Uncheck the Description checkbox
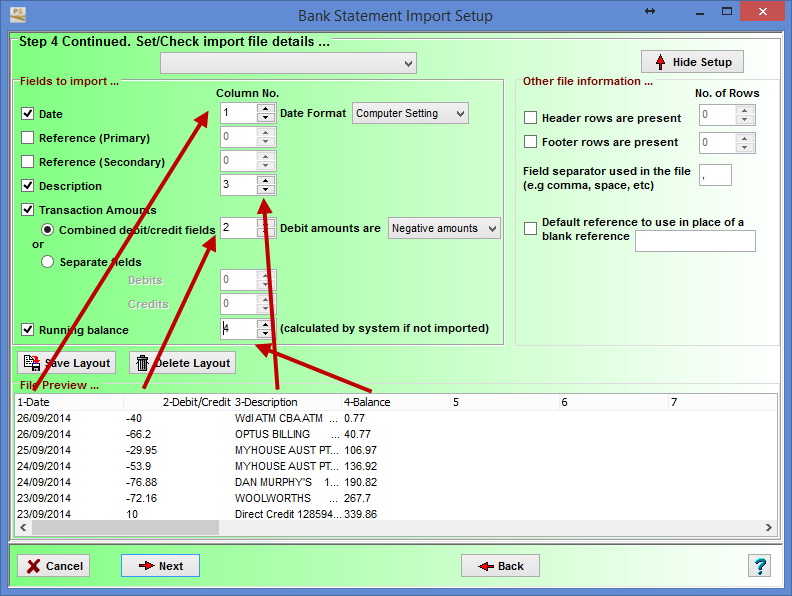 (28, 186)
